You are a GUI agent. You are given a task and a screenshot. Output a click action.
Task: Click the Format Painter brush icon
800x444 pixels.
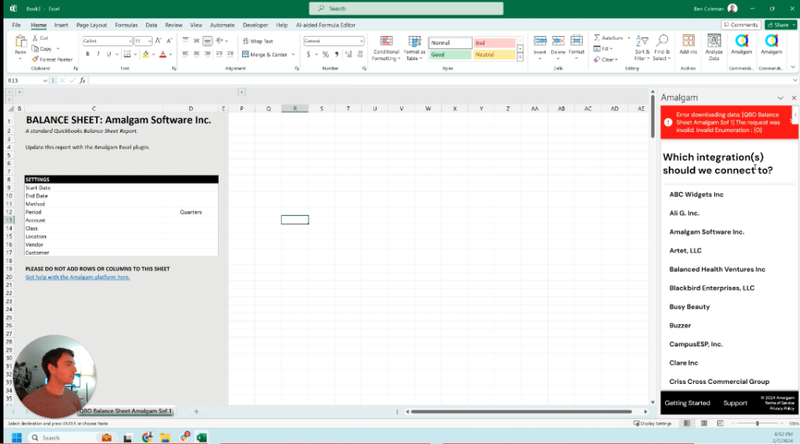tap(35, 59)
